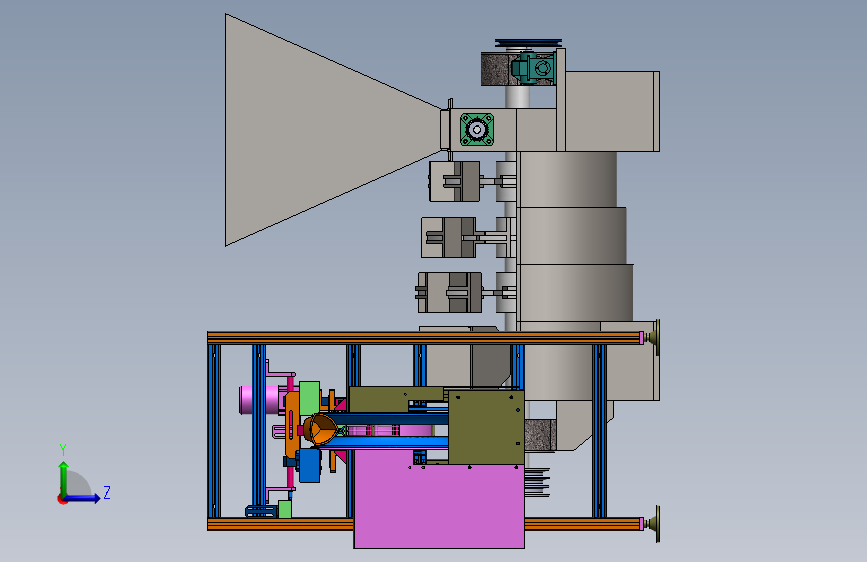Select the leftmost blue vertical frame post
The image size is (867, 562).
pos(214,431)
